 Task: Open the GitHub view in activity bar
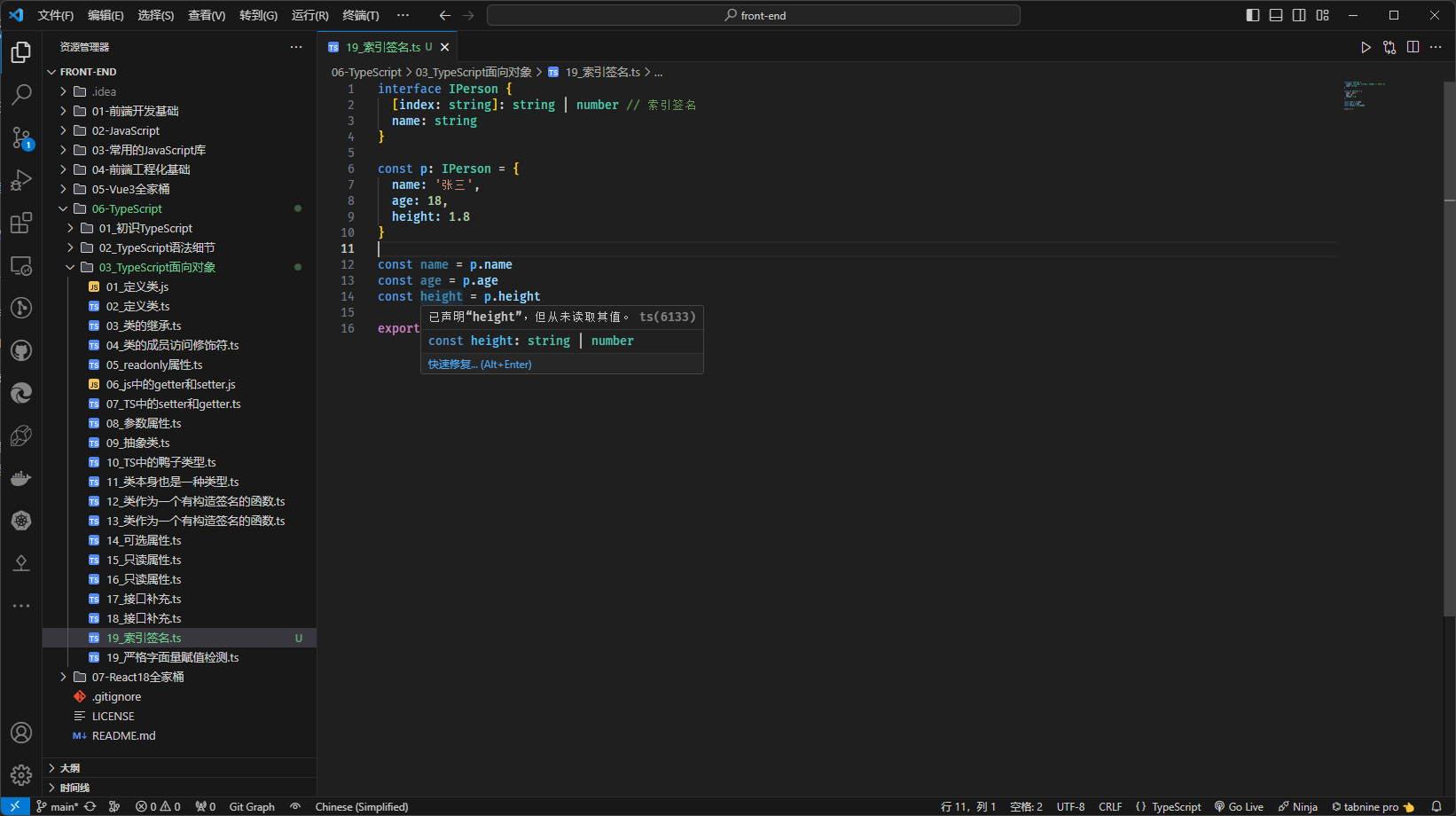click(x=21, y=350)
